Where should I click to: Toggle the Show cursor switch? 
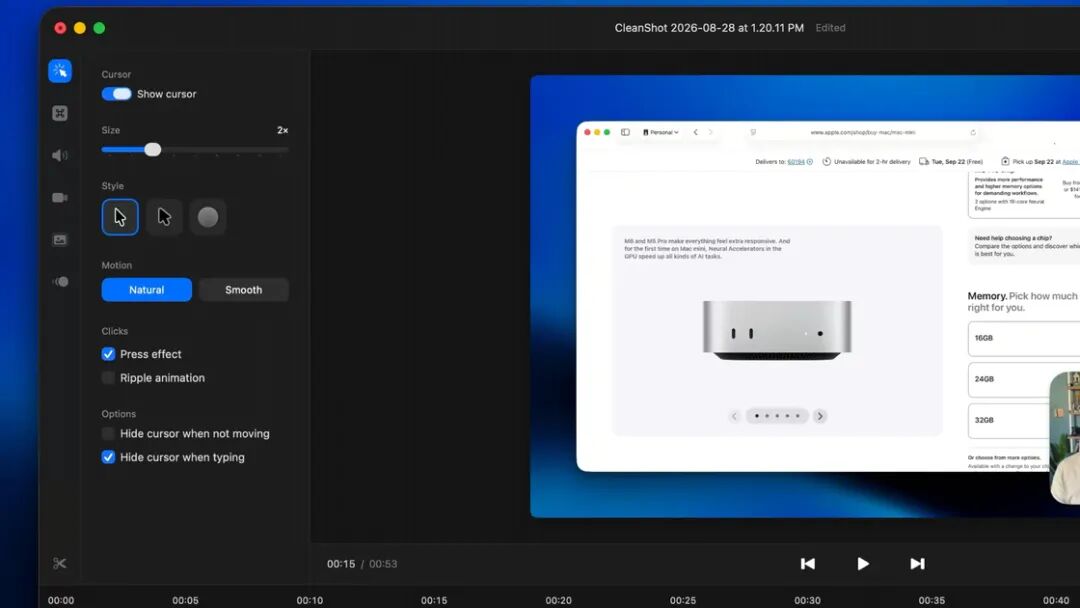[116, 94]
